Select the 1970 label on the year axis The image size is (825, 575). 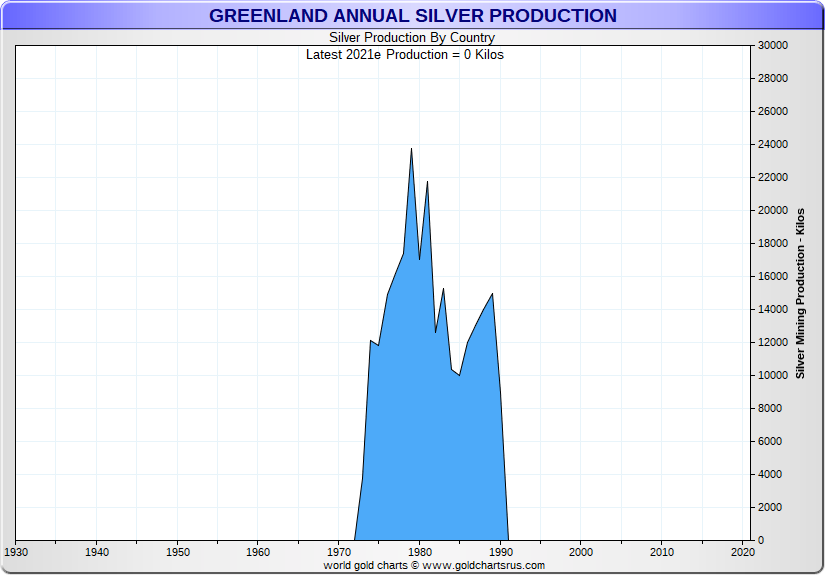[339, 552]
